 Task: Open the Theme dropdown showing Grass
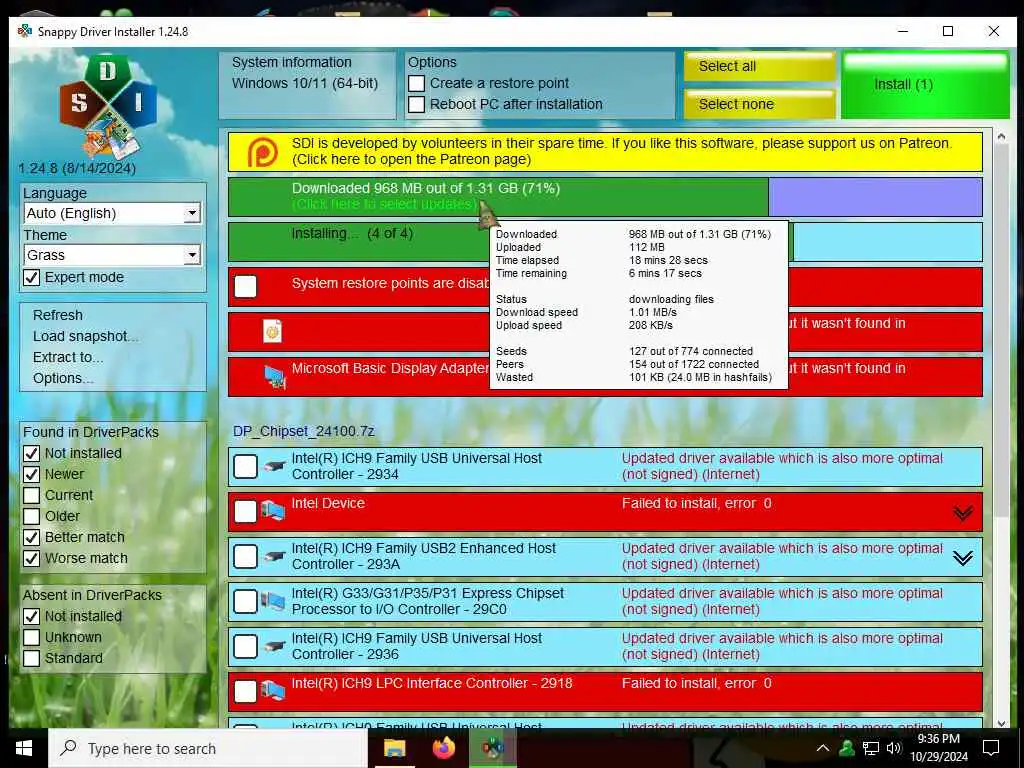point(113,255)
